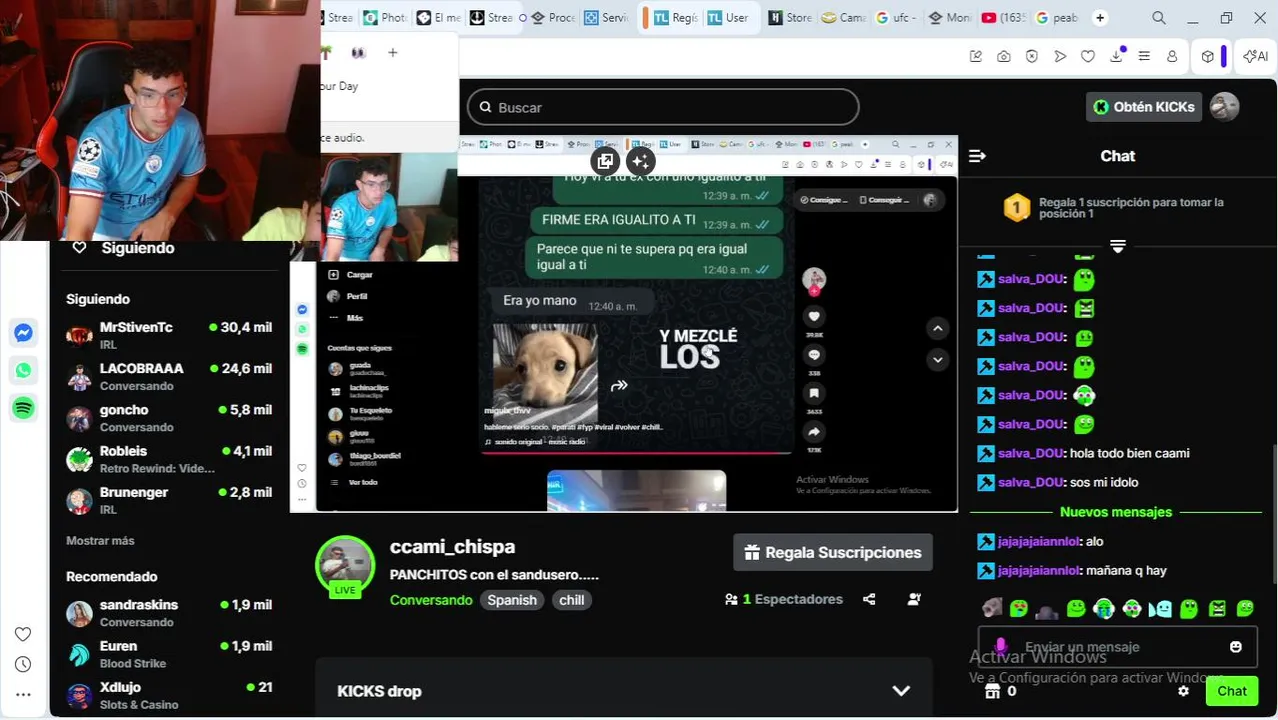Viewport: 1278px width, 720px height.
Task: Switch to the Store browser tab
Action: point(789,18)
